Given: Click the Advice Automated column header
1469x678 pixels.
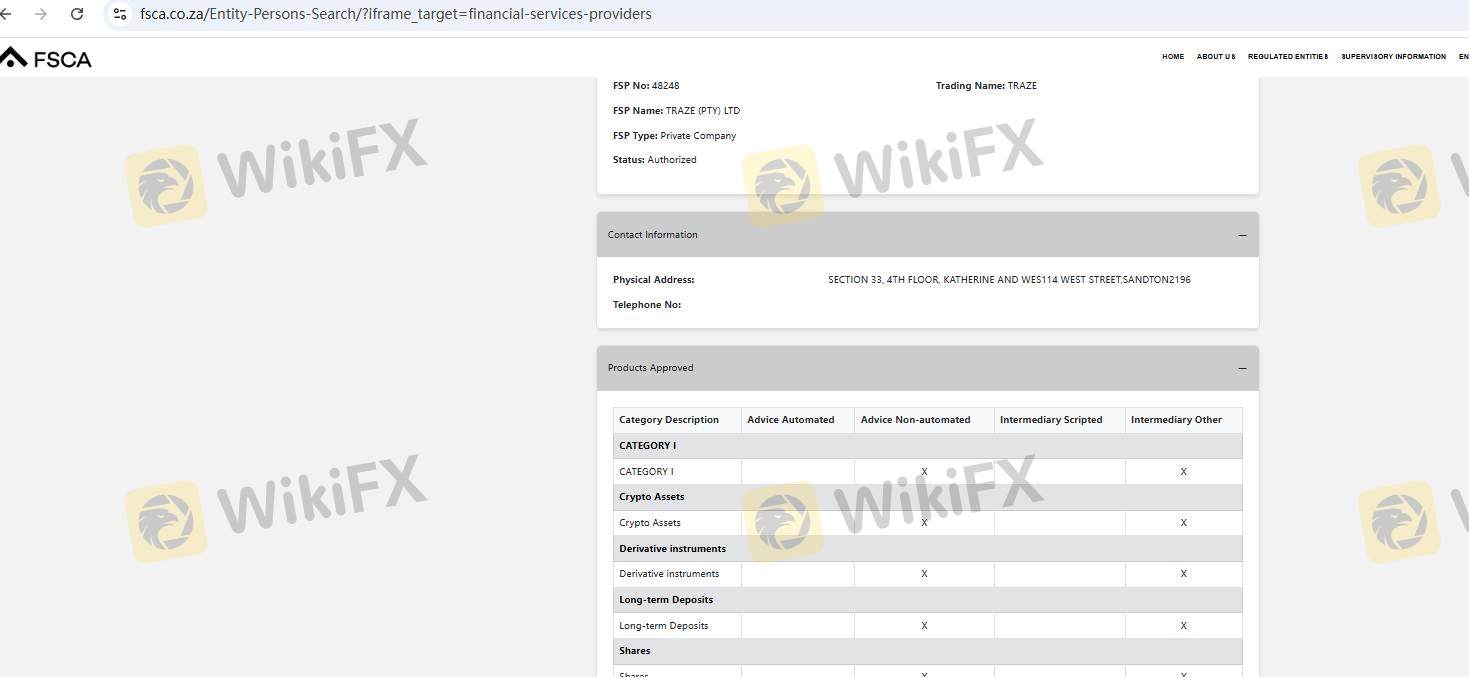Looking at the screenshot, I should coord(790,420).
